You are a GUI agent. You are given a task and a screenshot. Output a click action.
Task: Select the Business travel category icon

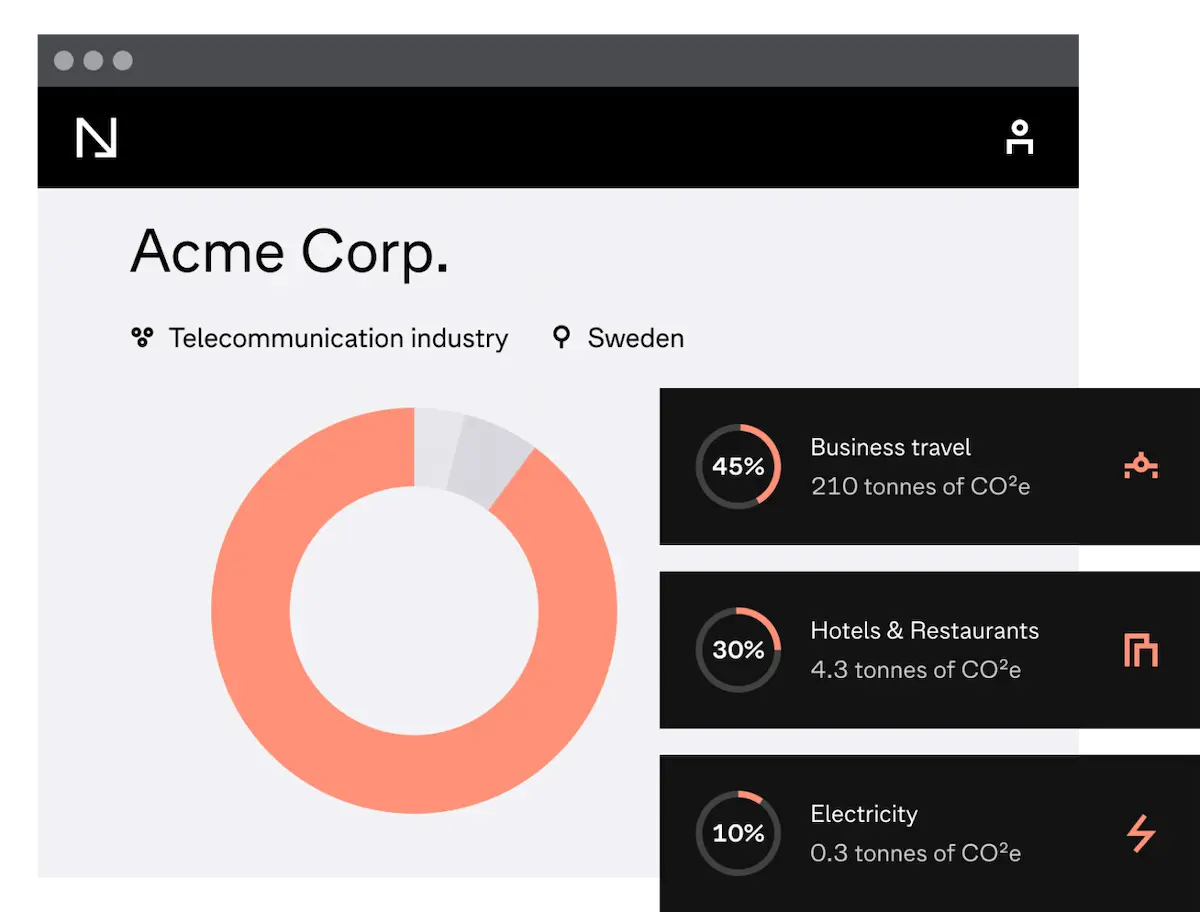click(x=1140, y=466)
